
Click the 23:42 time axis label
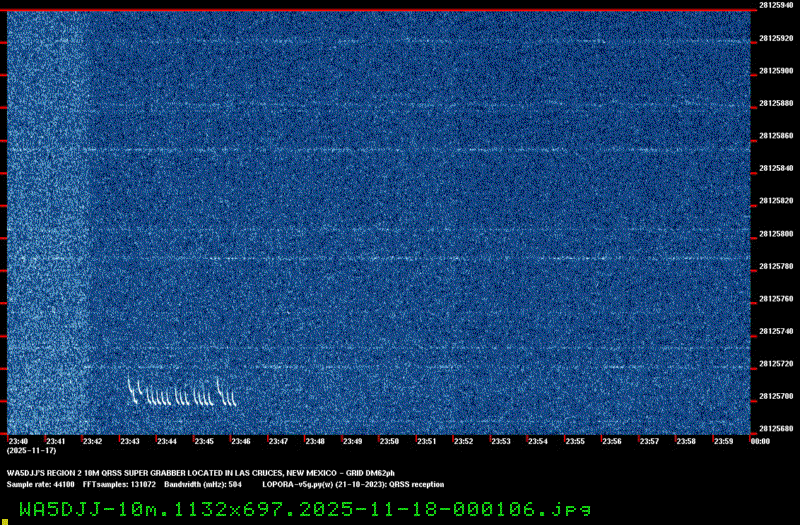click(93, 441)
